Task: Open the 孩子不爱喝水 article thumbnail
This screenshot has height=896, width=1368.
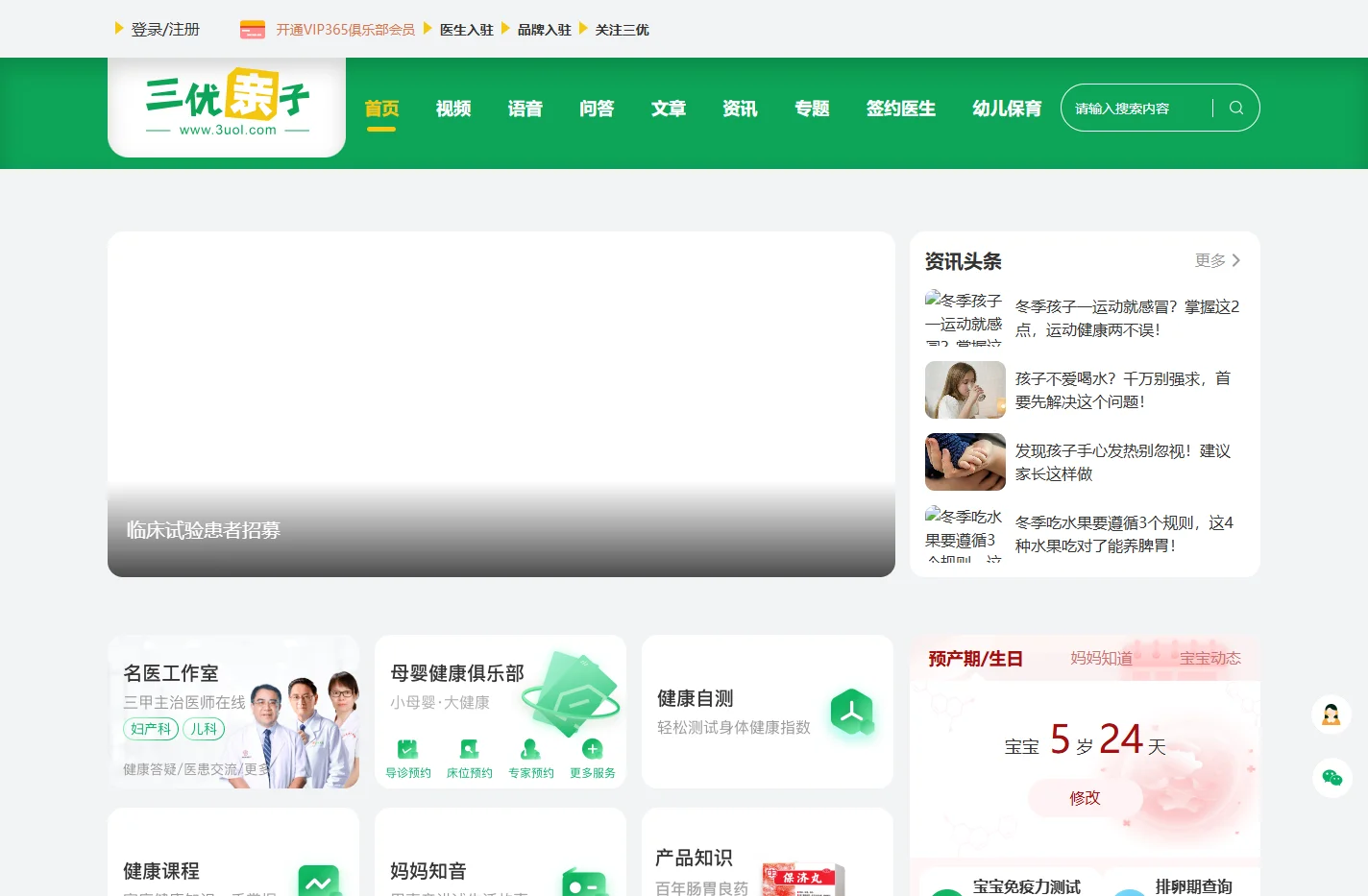Action: pos(965,390)
